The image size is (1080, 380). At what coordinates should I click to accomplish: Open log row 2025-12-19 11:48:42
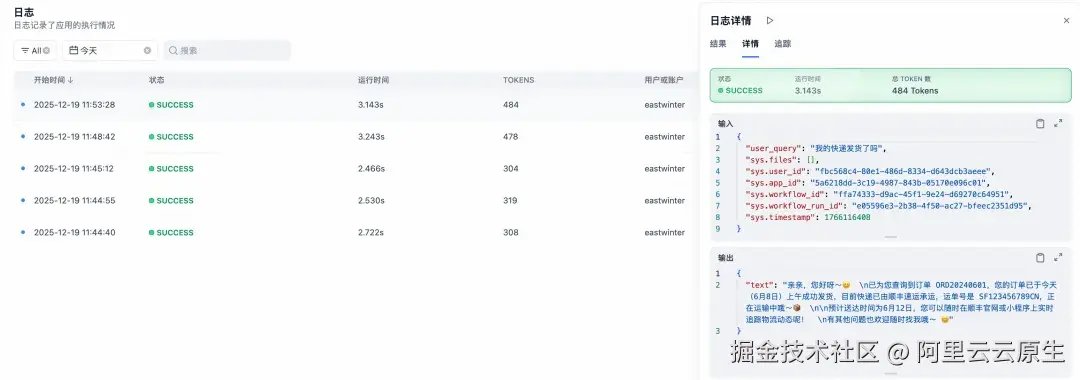pyautogui.click(x=355, y=136)
